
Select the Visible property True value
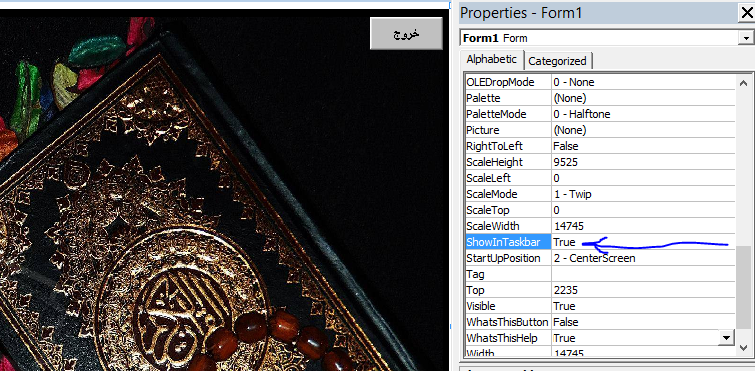[643, 306]
